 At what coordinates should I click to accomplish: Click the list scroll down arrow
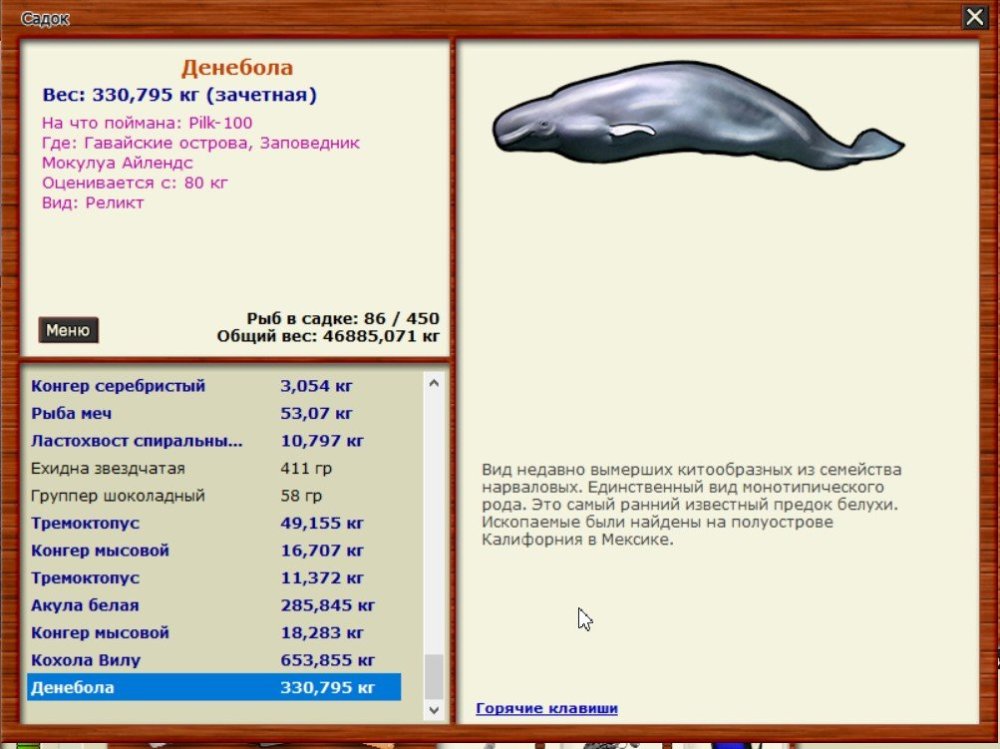[x=434, y=710]
